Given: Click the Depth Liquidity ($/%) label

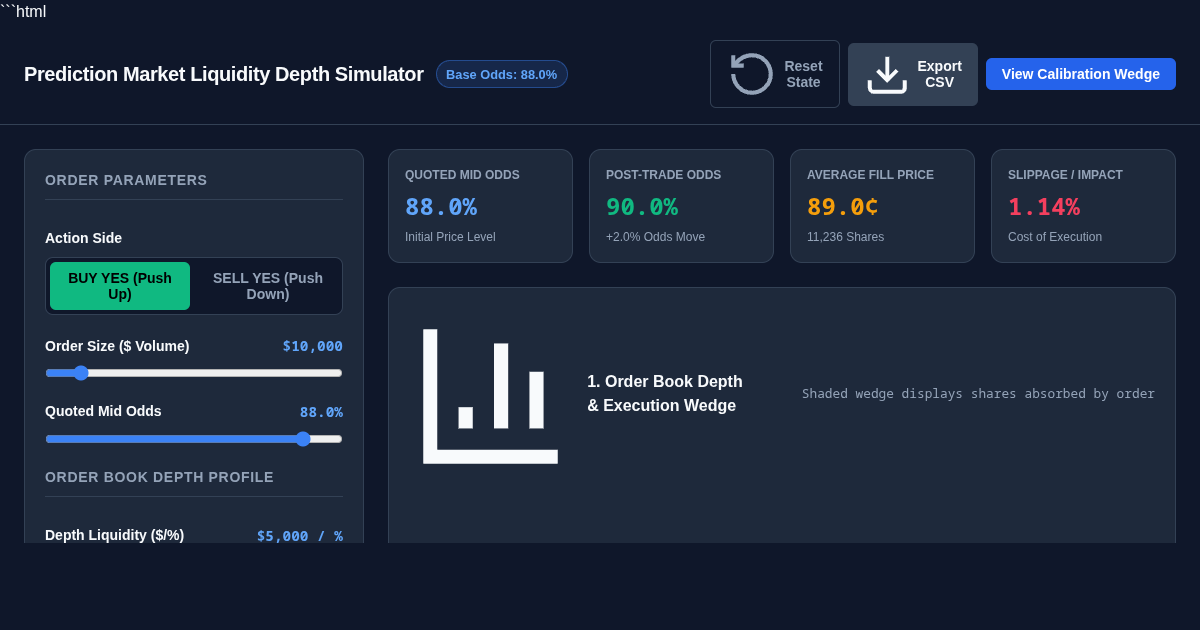Looking at the screenshot, I should coord(114,535).
